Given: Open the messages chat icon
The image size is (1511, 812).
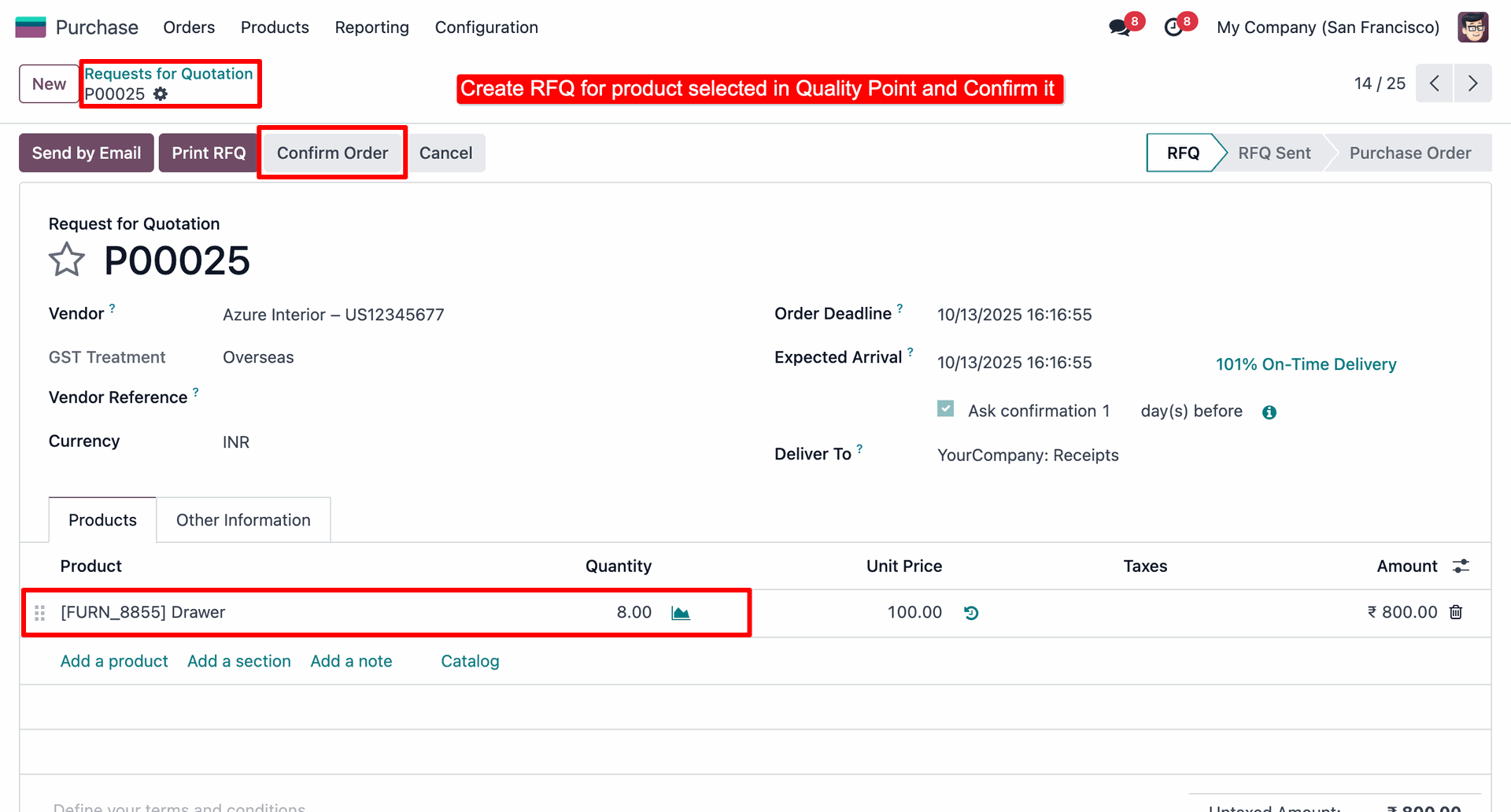Looking at the screenshot, I should pyautogui.click(x=1118, y=28).
